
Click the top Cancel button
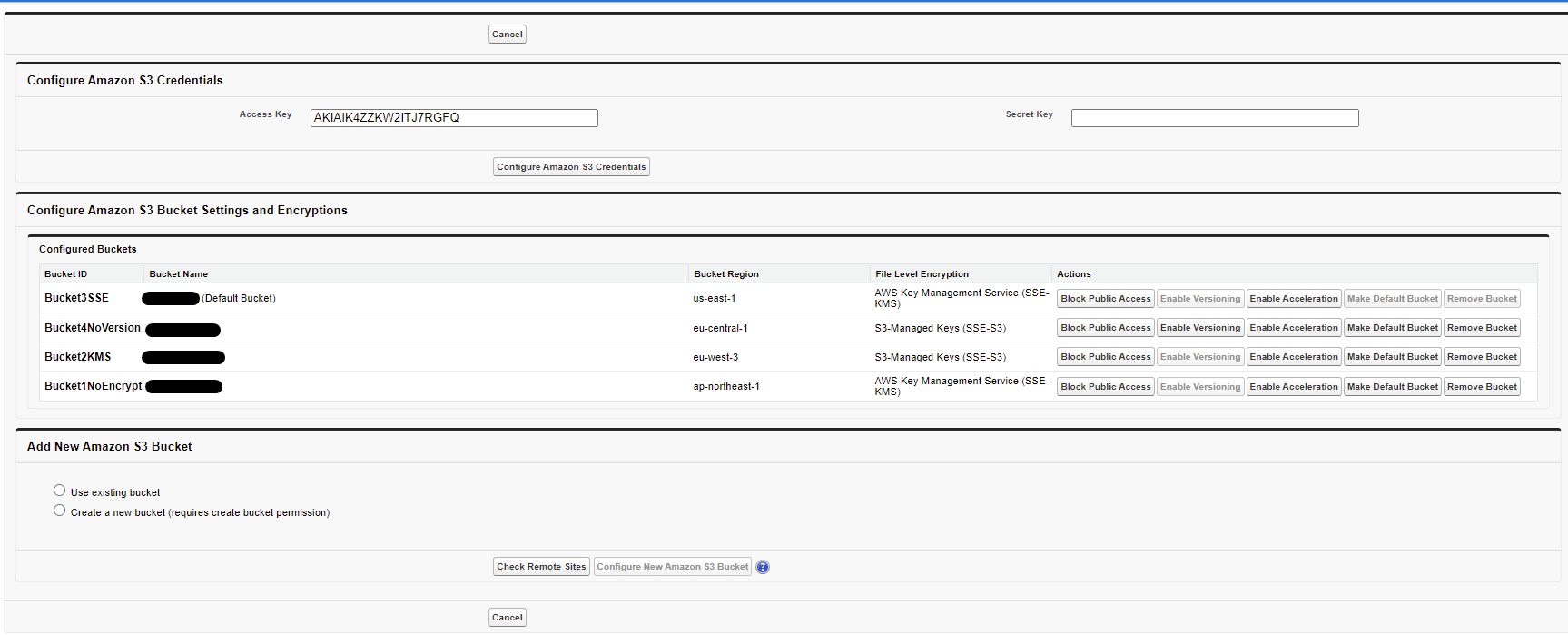[x=507, y=35]
